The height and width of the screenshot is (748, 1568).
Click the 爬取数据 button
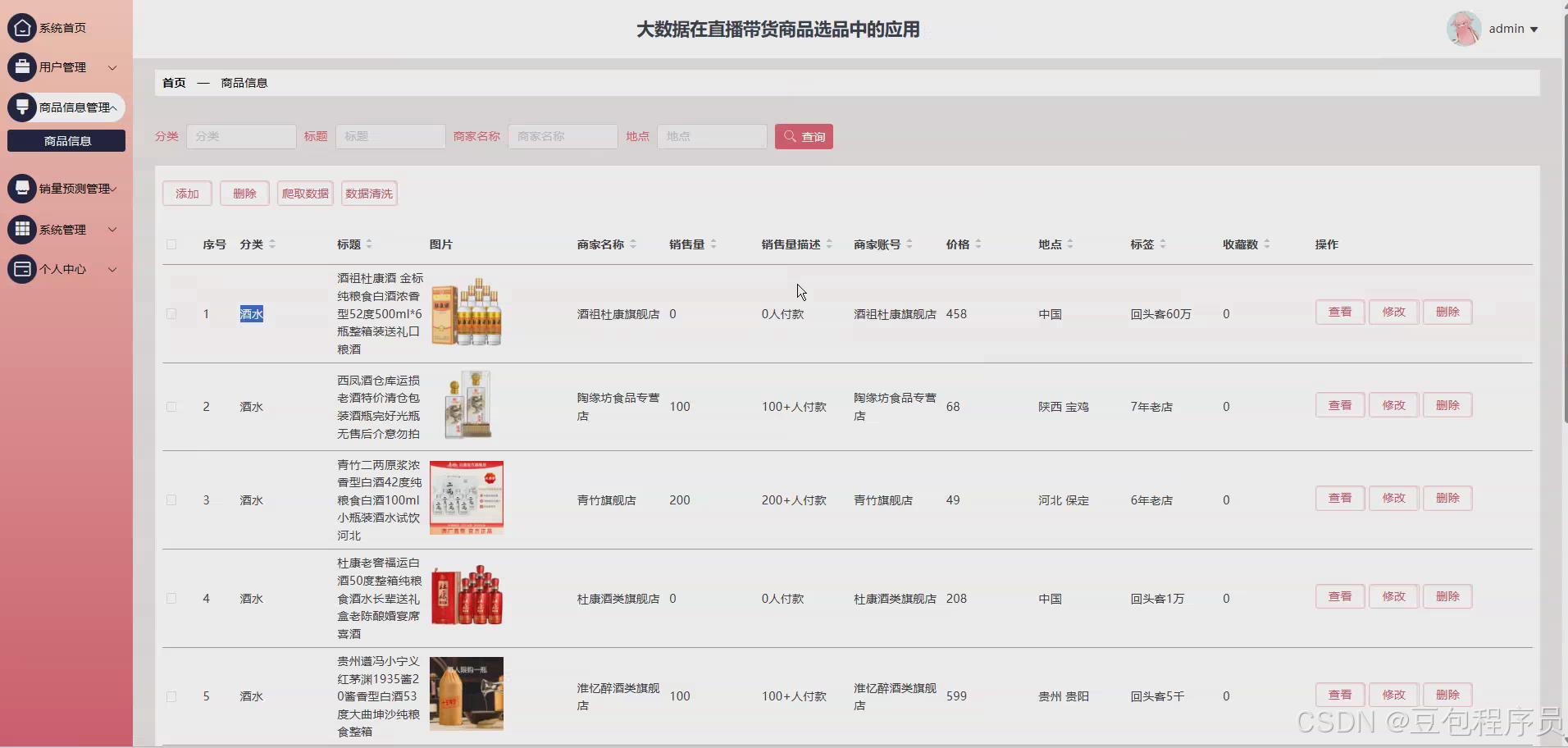(304, 193)
